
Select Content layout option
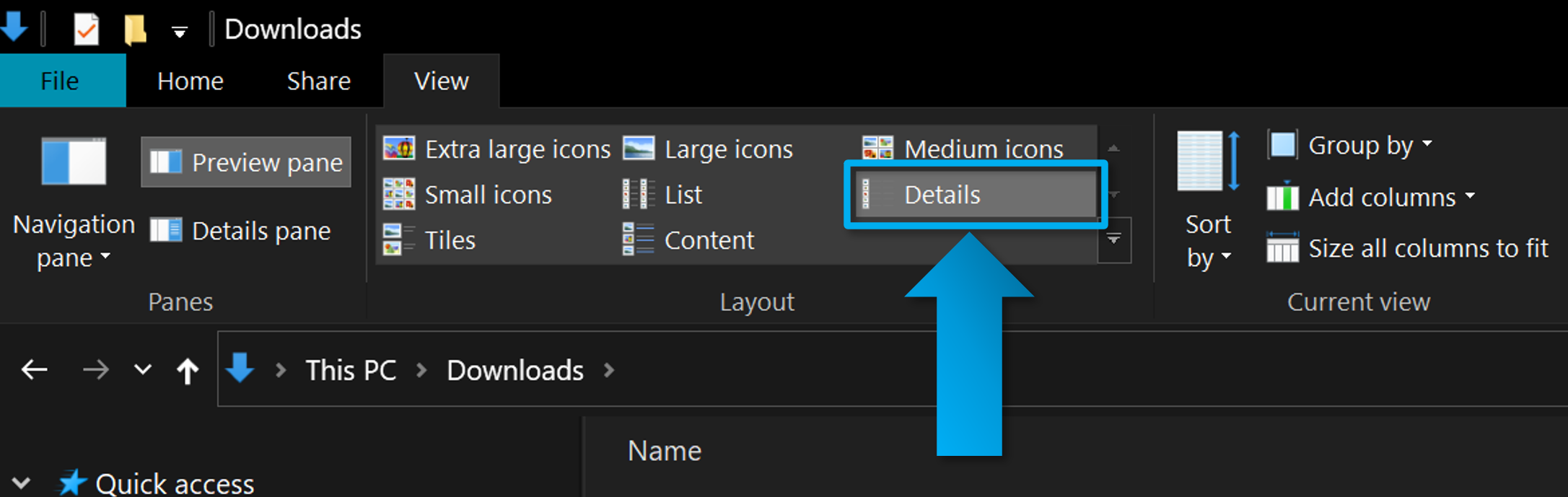tap(689, 240)
